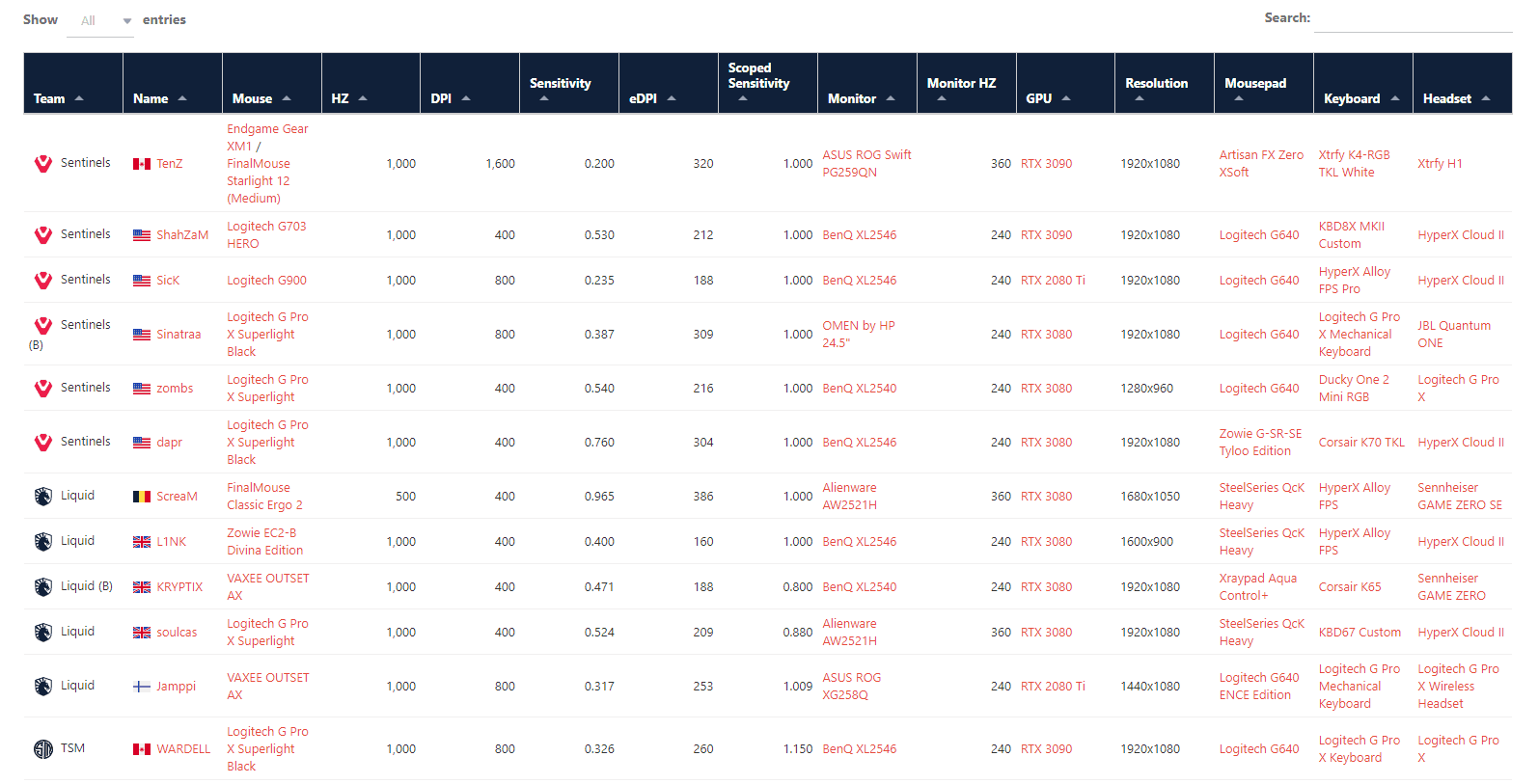Sort table by Team column

pyautogui.click(x=73, y=83)
